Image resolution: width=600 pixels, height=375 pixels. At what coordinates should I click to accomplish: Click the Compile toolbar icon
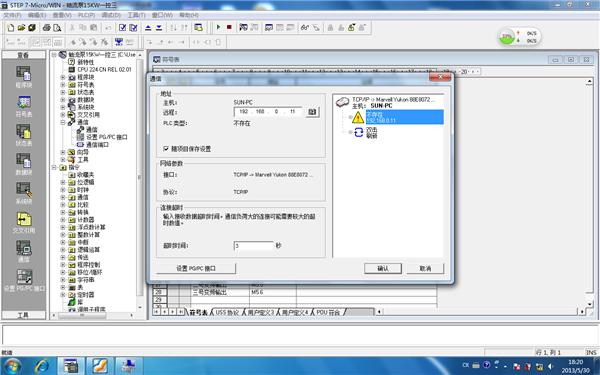pos(122,28)
